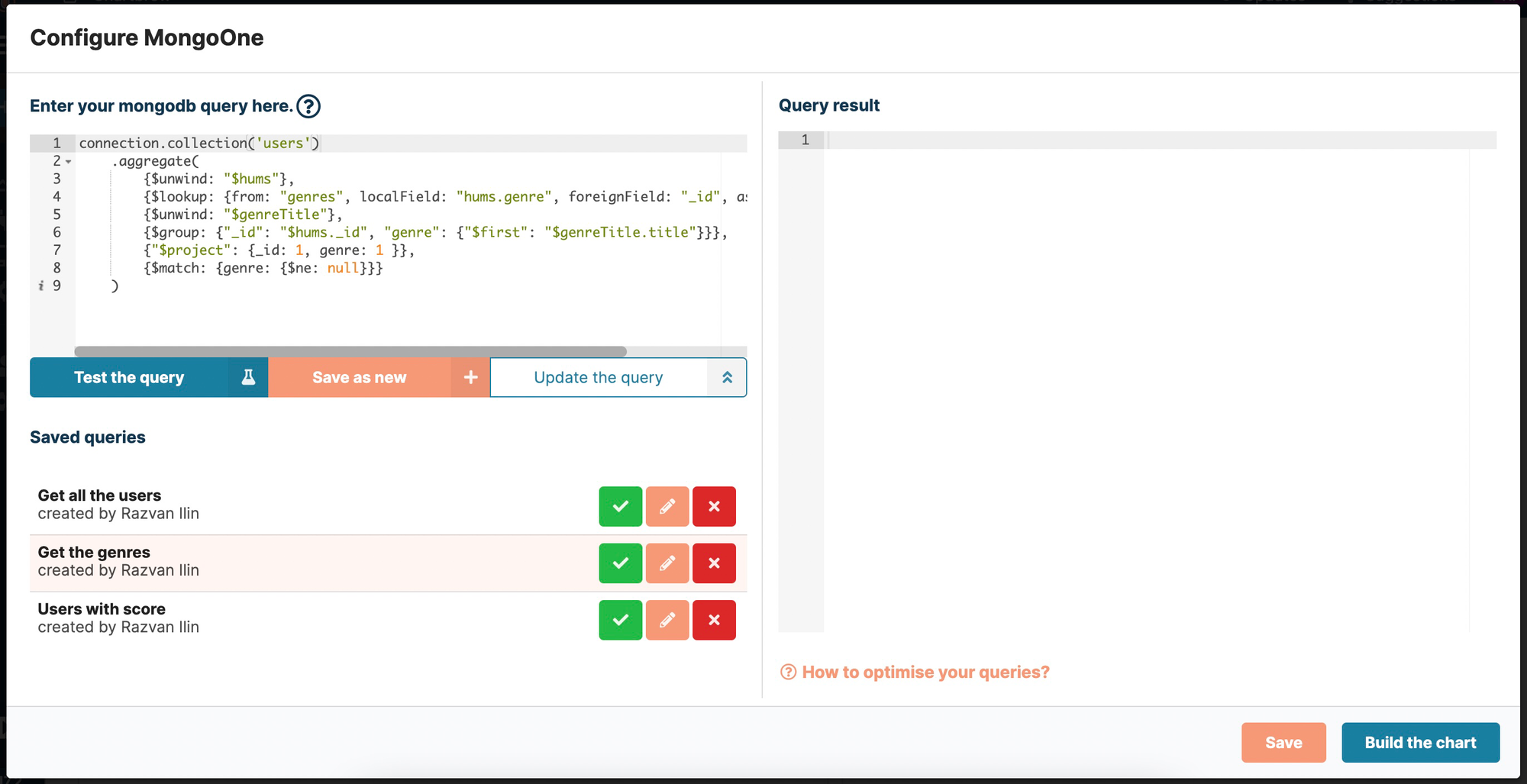
Task: Open the help icon next to query heading
Action: (x=308, y=106)
